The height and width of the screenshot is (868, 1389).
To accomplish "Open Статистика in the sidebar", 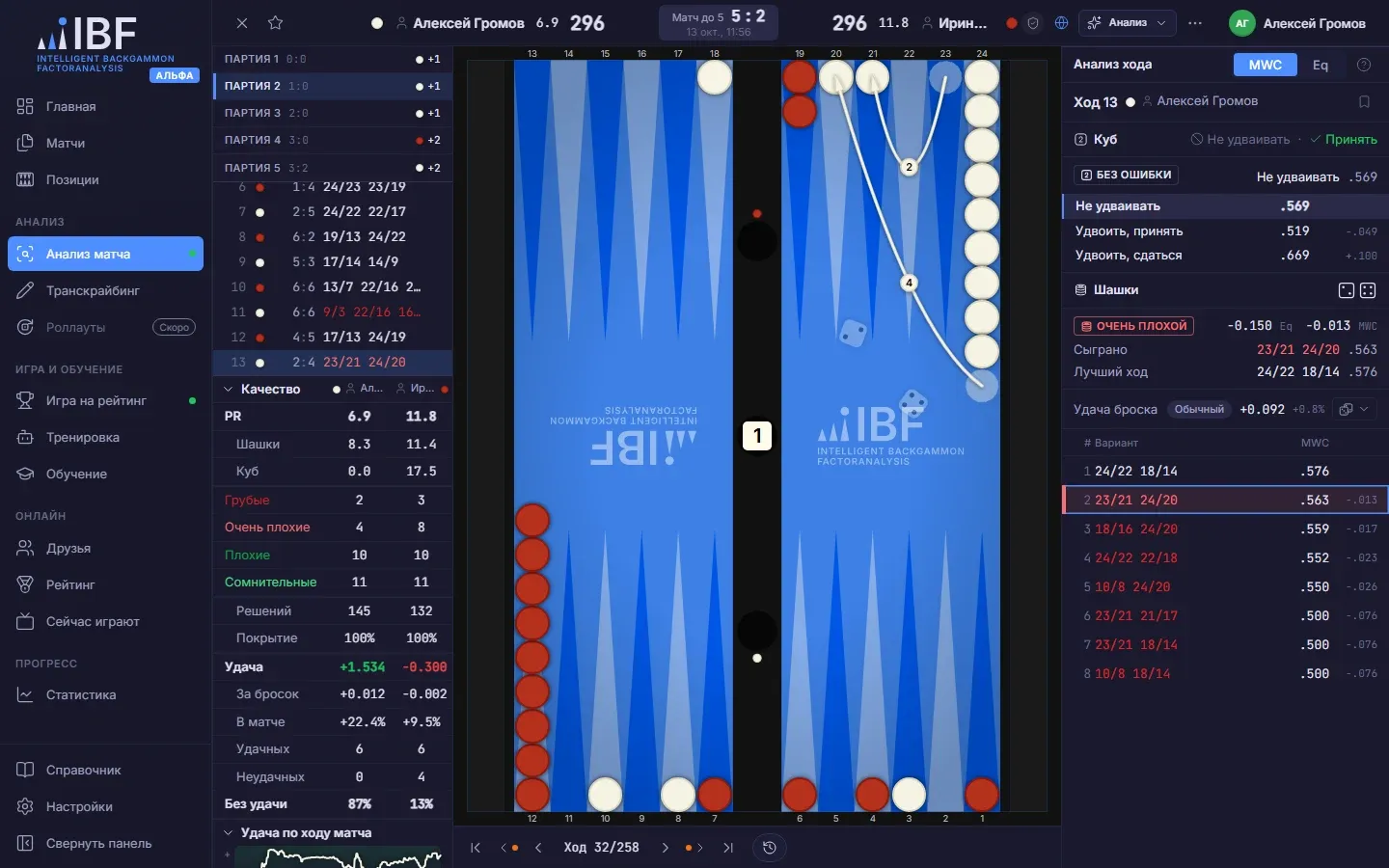I will coord(105,694).
